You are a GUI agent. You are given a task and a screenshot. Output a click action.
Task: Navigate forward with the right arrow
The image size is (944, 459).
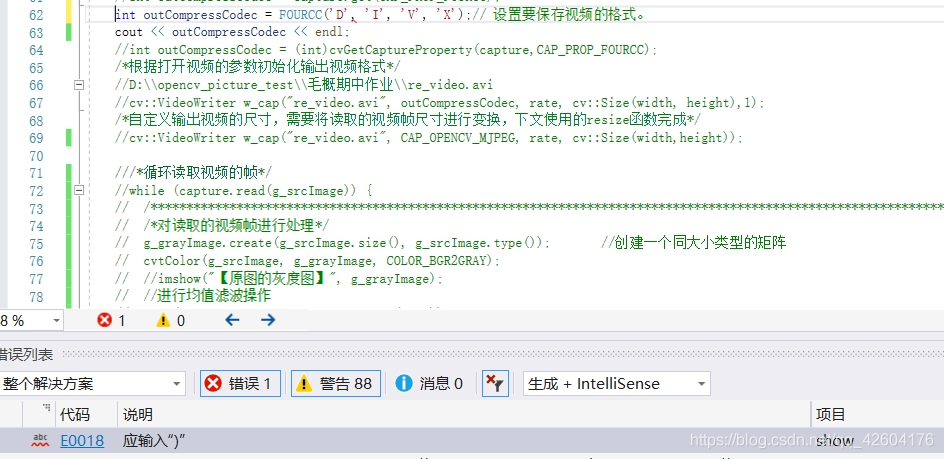268,320
